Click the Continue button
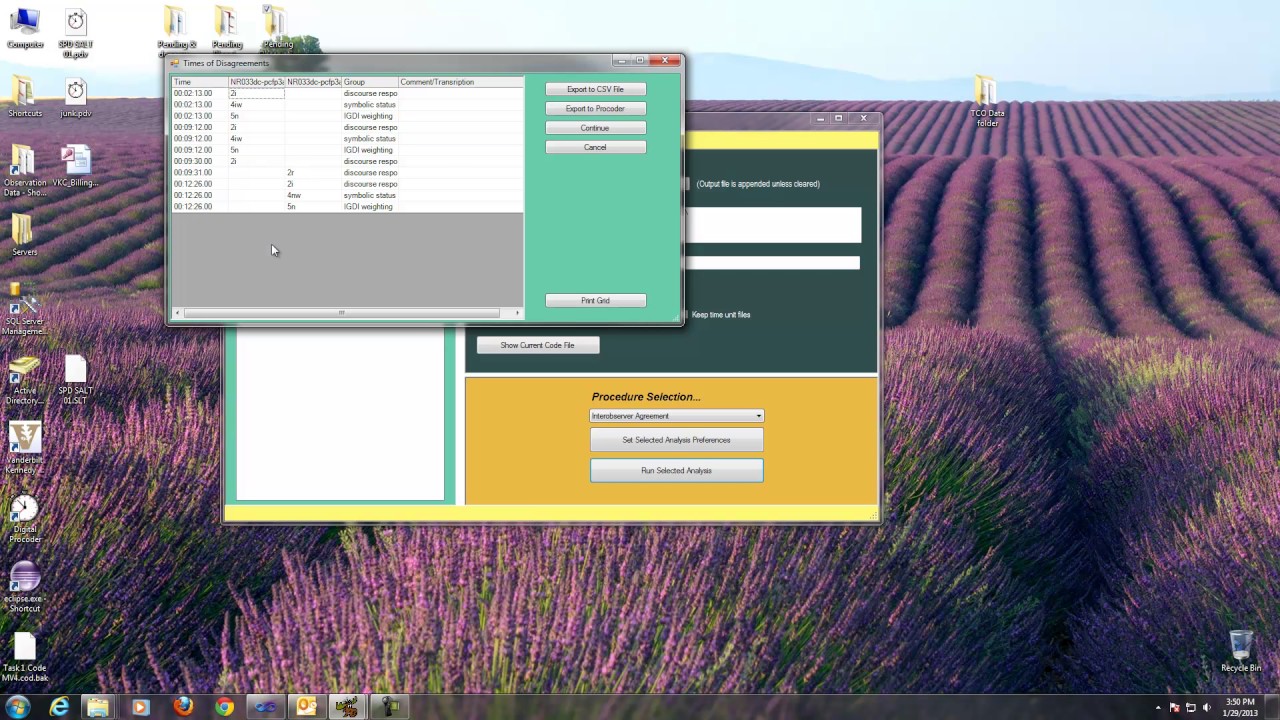 pyautogui.click(x=595, y=128)
